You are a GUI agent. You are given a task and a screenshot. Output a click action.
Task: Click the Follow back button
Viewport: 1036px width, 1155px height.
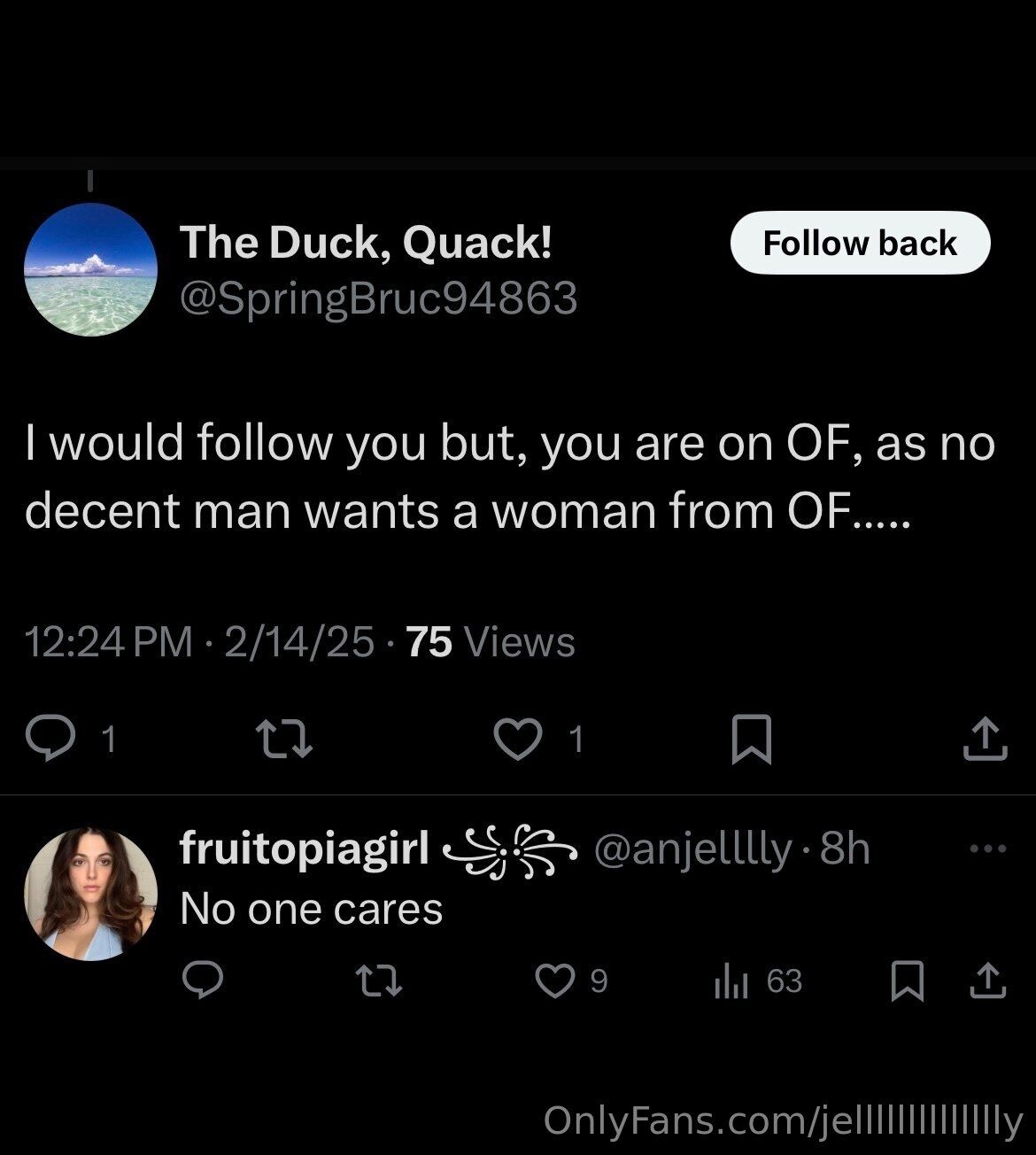pos(859,243)
